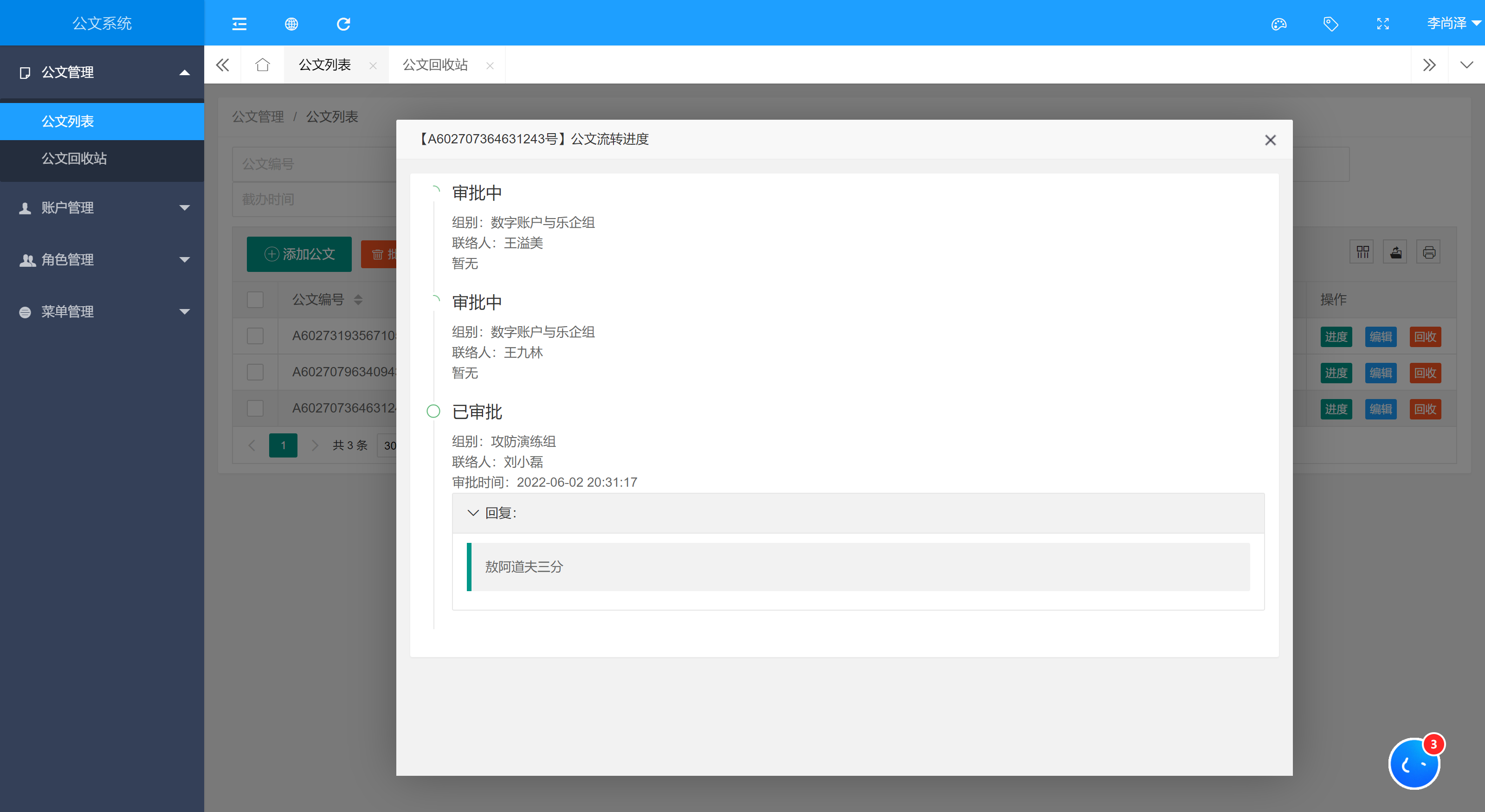
Task: Collapse the 公文管理 sidebar menu
Action: (102, 72)
